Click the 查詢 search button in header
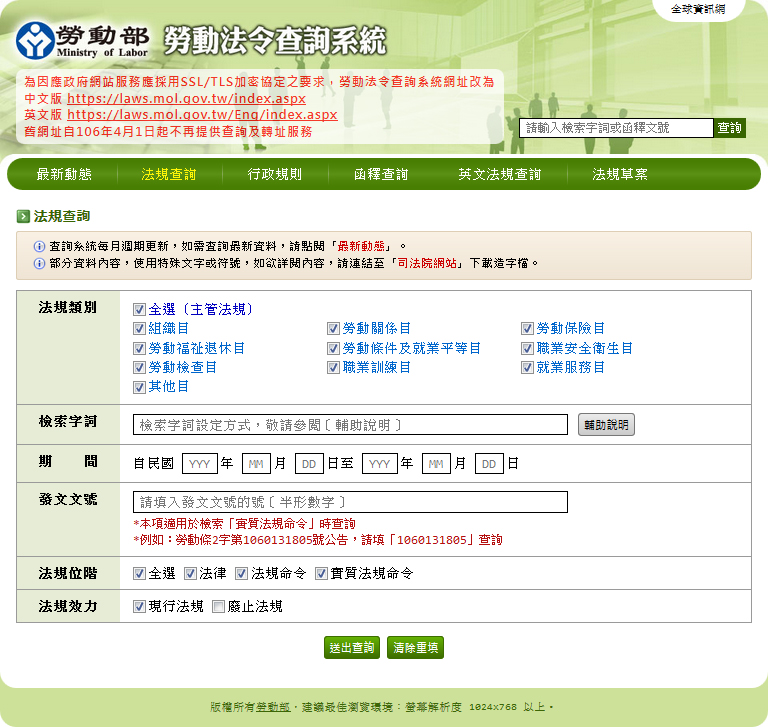Screen dimensions: 768x727 729,128
